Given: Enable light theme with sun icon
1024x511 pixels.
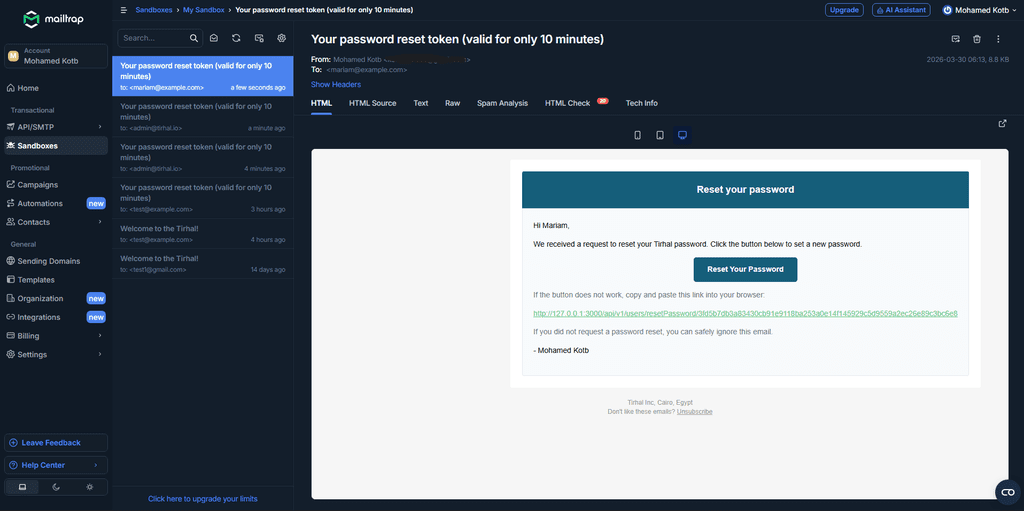Looking at the screenshot, I should 89,487.
